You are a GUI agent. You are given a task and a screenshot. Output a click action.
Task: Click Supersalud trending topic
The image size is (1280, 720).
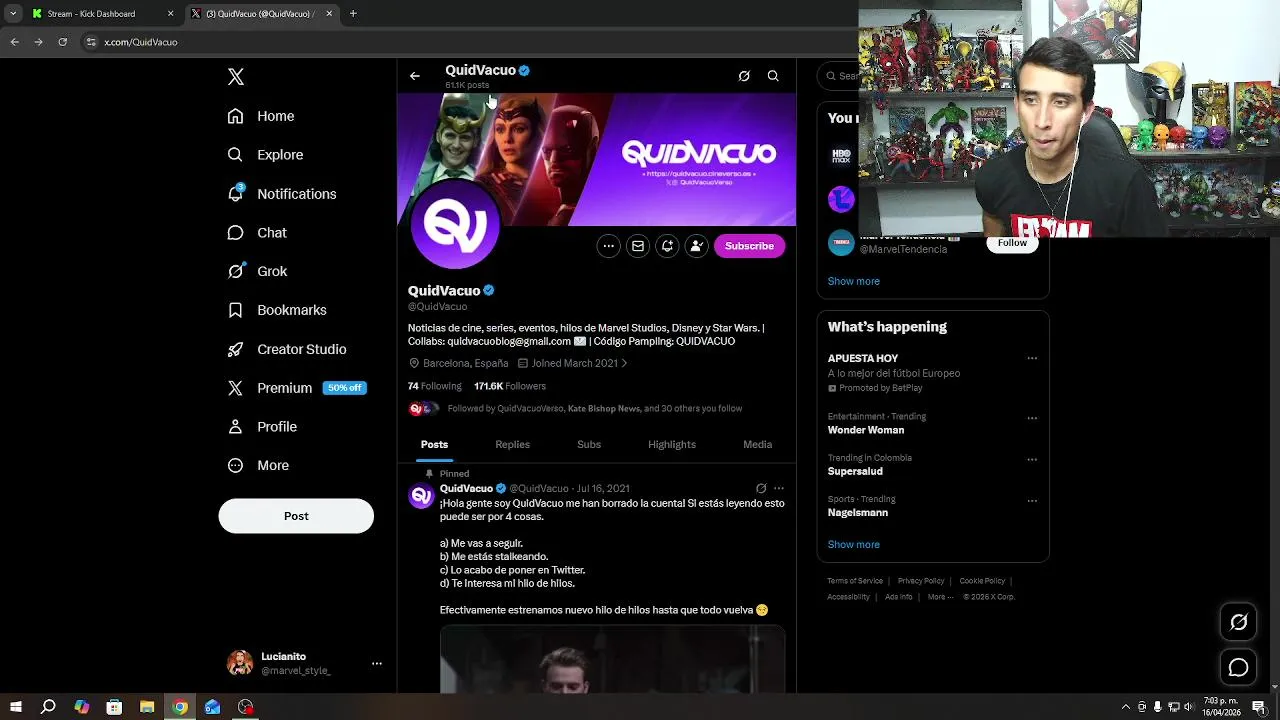[x=855, y=471]
